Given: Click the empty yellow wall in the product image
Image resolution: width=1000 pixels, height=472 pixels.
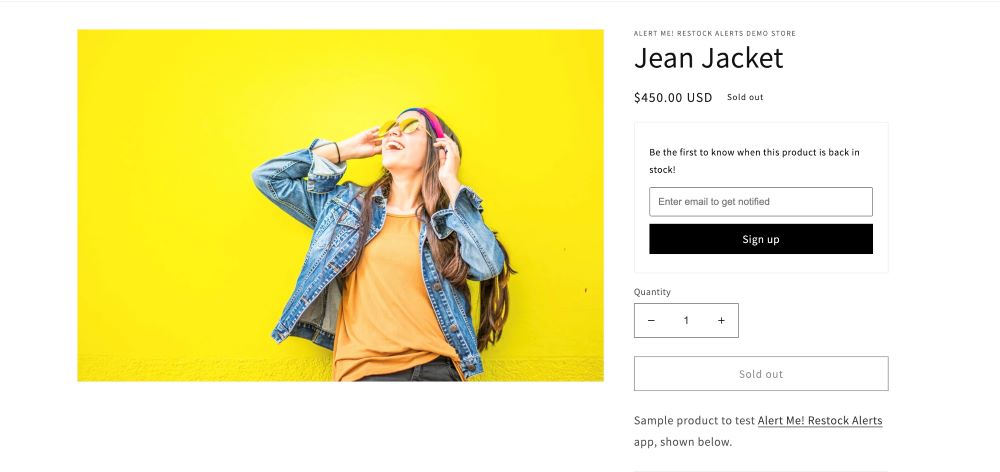Looking at the screenshot, I should (x=160, y=200).
